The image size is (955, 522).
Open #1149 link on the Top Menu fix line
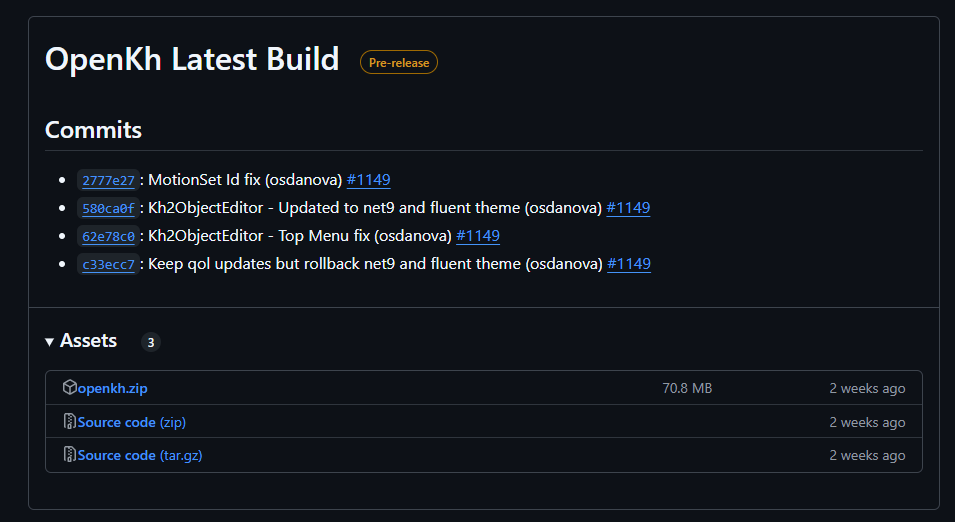[478, 236]
